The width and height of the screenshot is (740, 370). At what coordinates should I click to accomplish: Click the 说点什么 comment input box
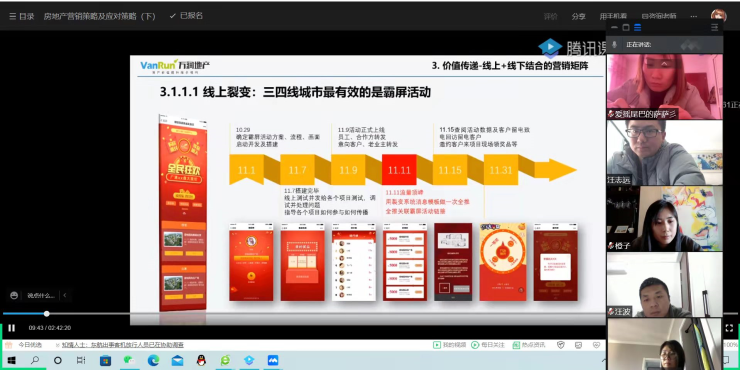[x=41, y=295]
